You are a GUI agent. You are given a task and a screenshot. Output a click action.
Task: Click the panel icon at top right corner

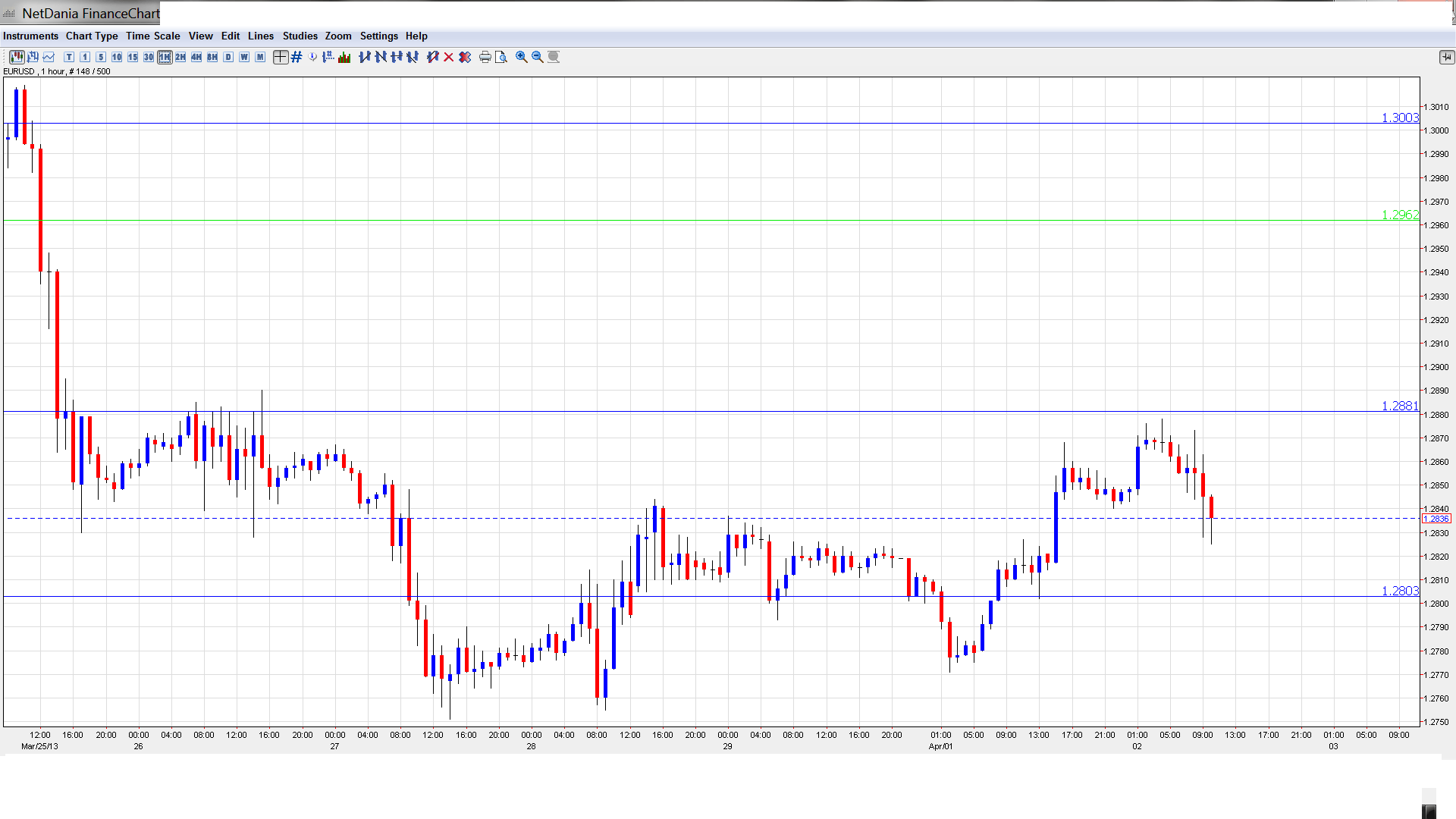[1446, 57]
